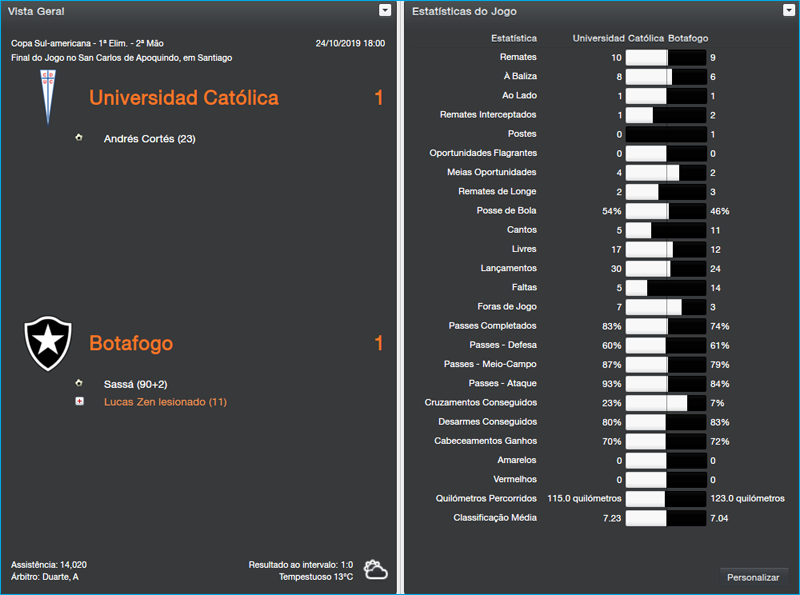Click the injury icon beside Lucas Zen
800x595 pixels.
79,402
